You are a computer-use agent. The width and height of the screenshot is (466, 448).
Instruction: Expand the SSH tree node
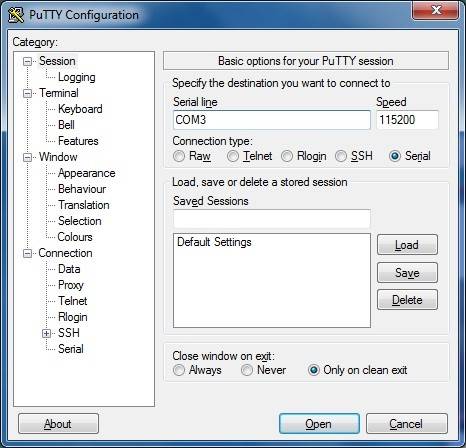[x=47, y=333]
